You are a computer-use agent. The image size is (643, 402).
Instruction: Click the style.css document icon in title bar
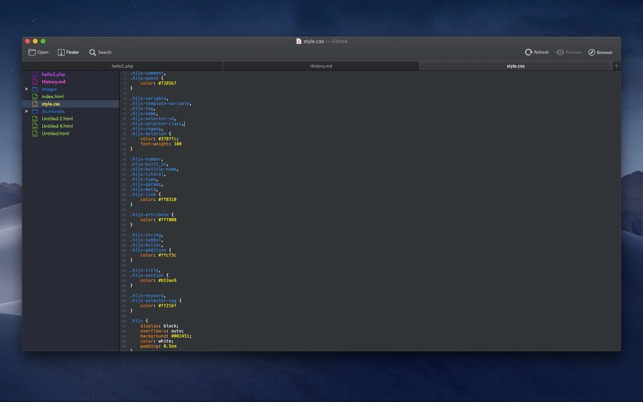(x=299, y=41)
